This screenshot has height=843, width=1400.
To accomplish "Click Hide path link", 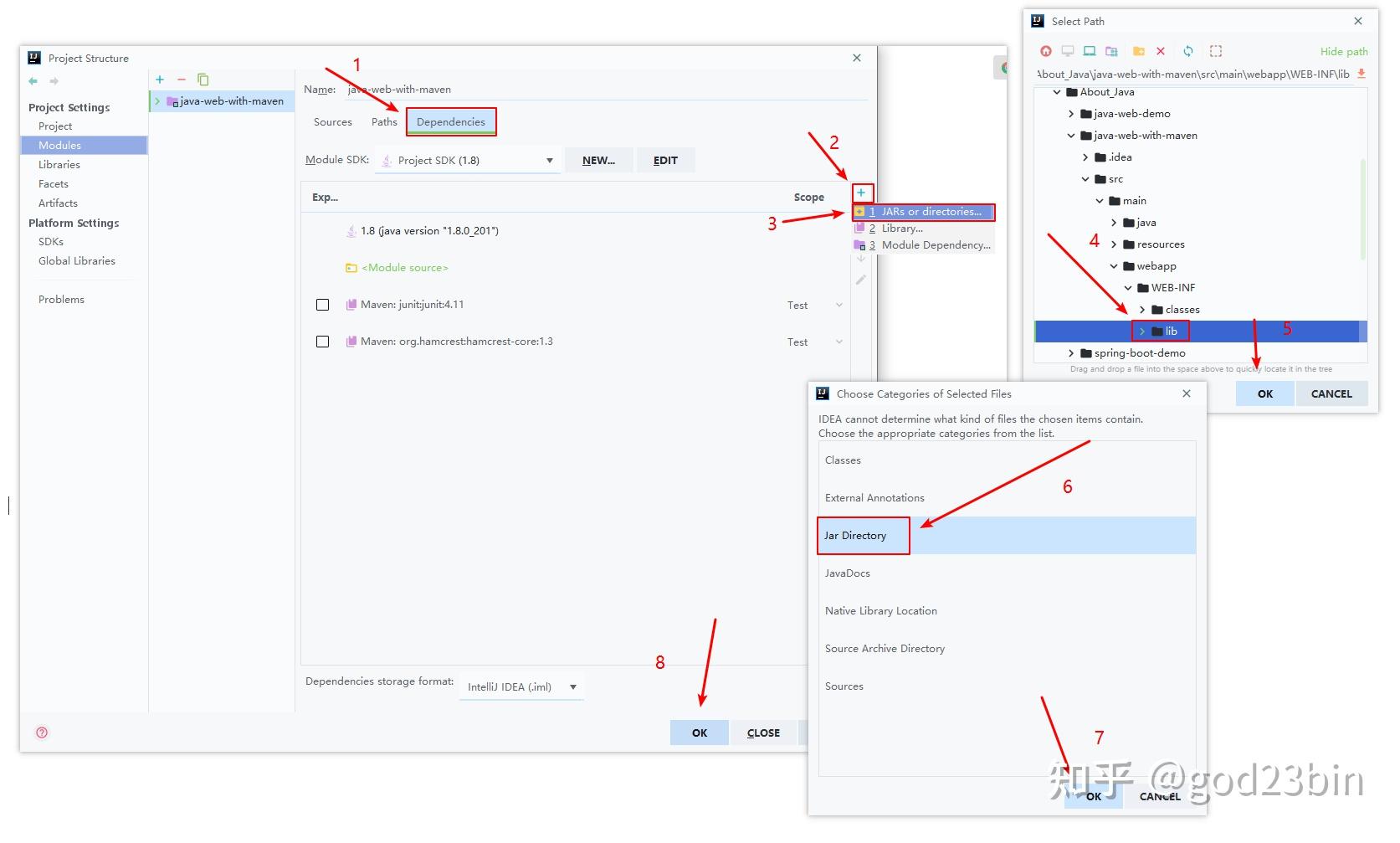I will (1344, 52).
